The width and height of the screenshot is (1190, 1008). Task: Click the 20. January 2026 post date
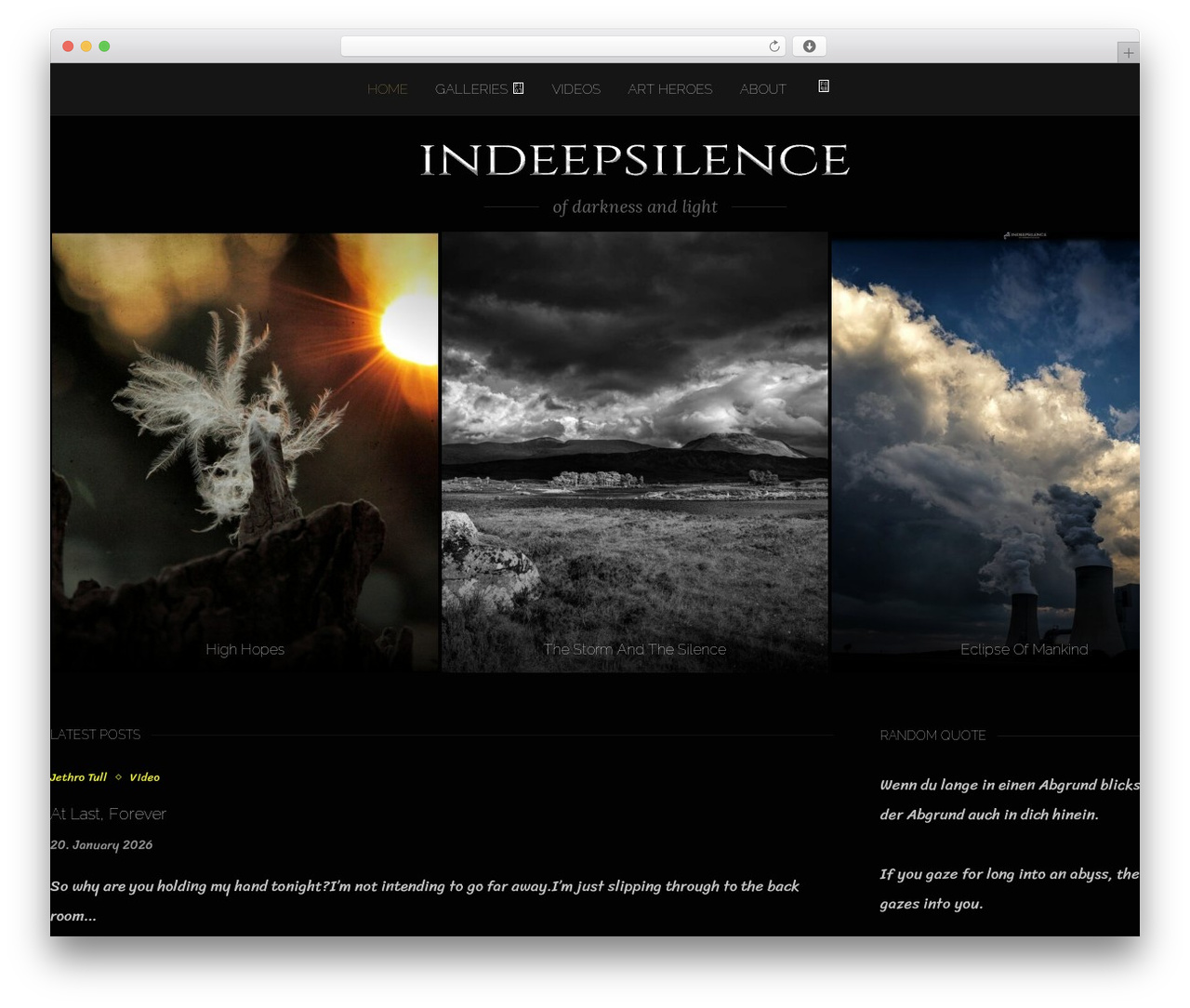point(101,844)
